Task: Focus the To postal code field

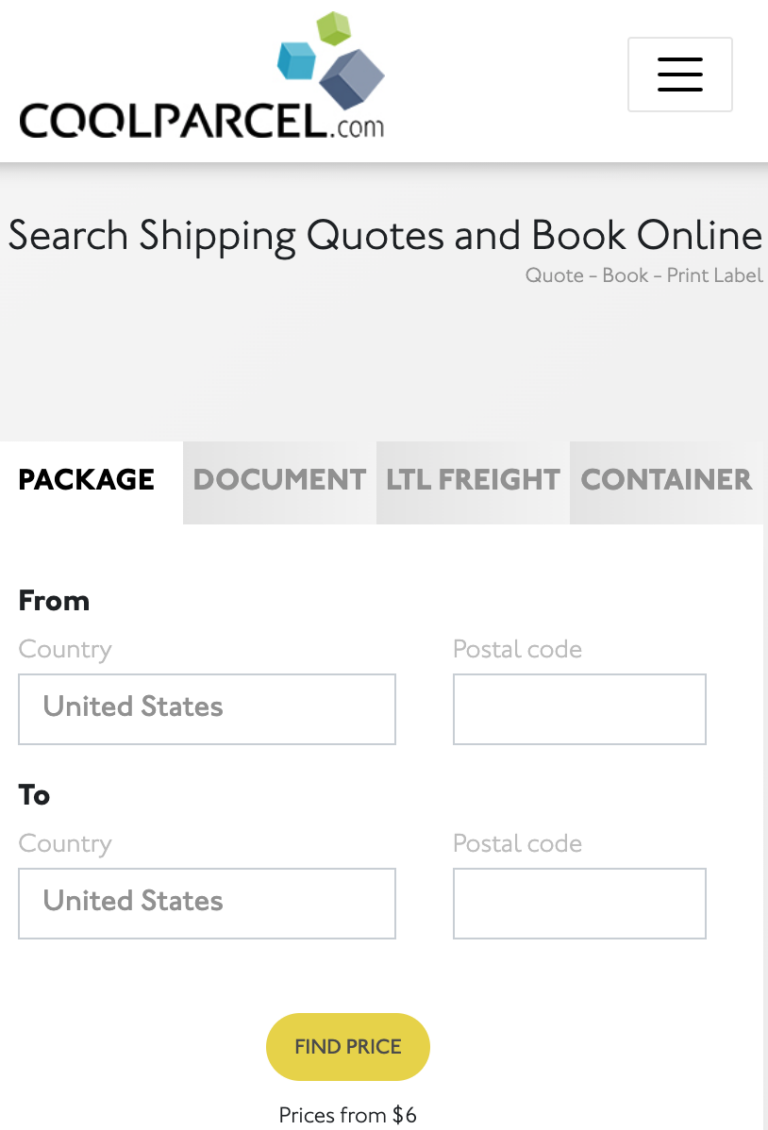Action: [579, 902]
